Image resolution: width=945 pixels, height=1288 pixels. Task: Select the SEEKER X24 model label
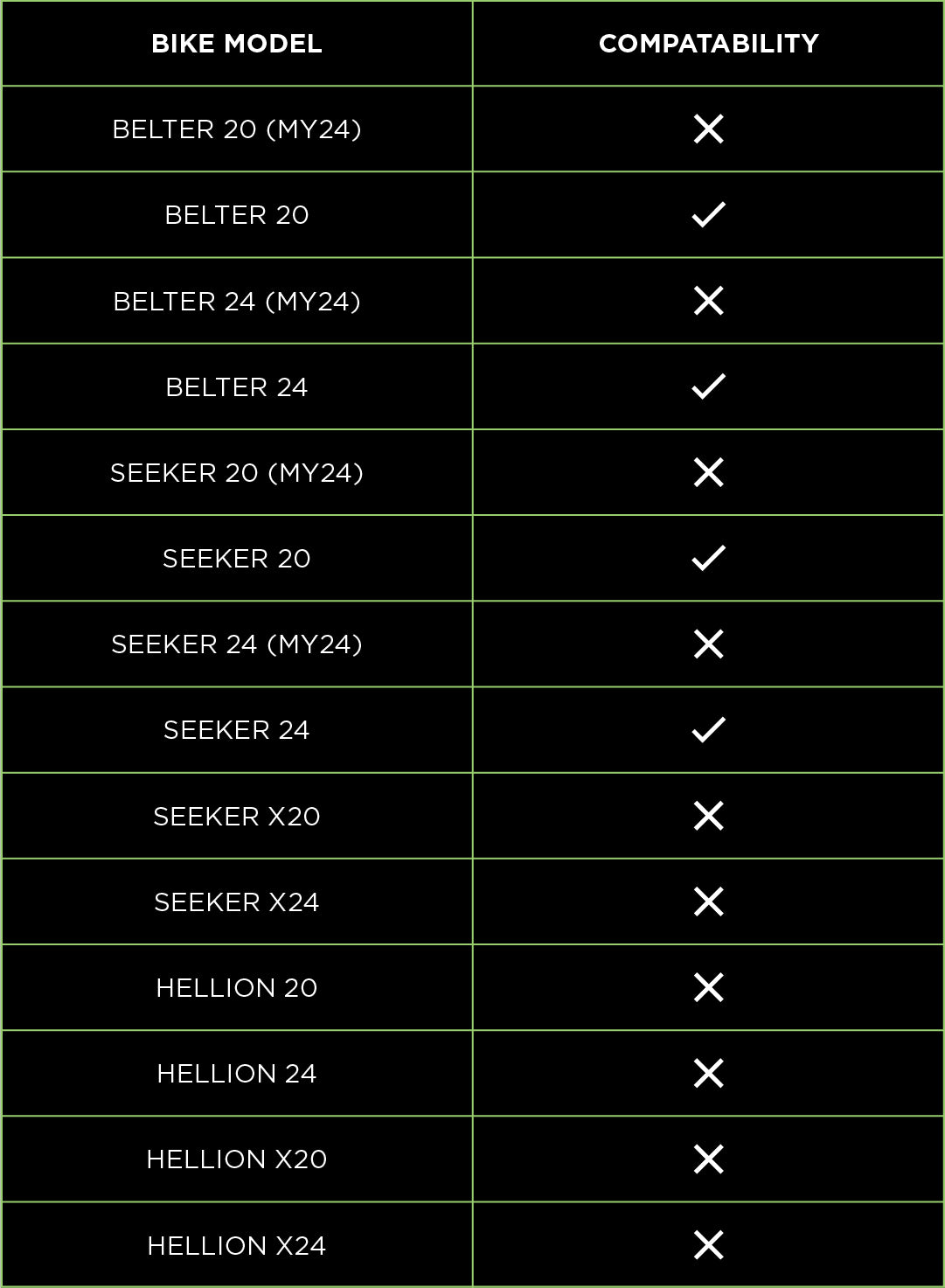coord(237,902)
